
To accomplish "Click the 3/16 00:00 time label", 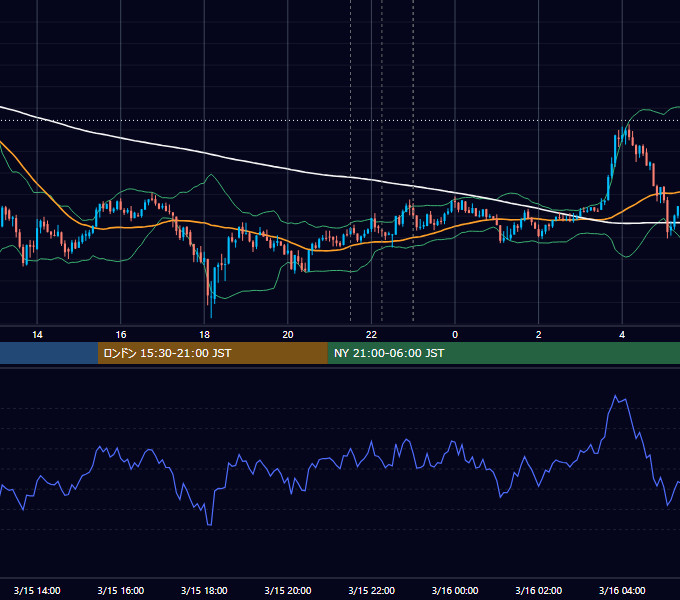I will tap(455, 590).
